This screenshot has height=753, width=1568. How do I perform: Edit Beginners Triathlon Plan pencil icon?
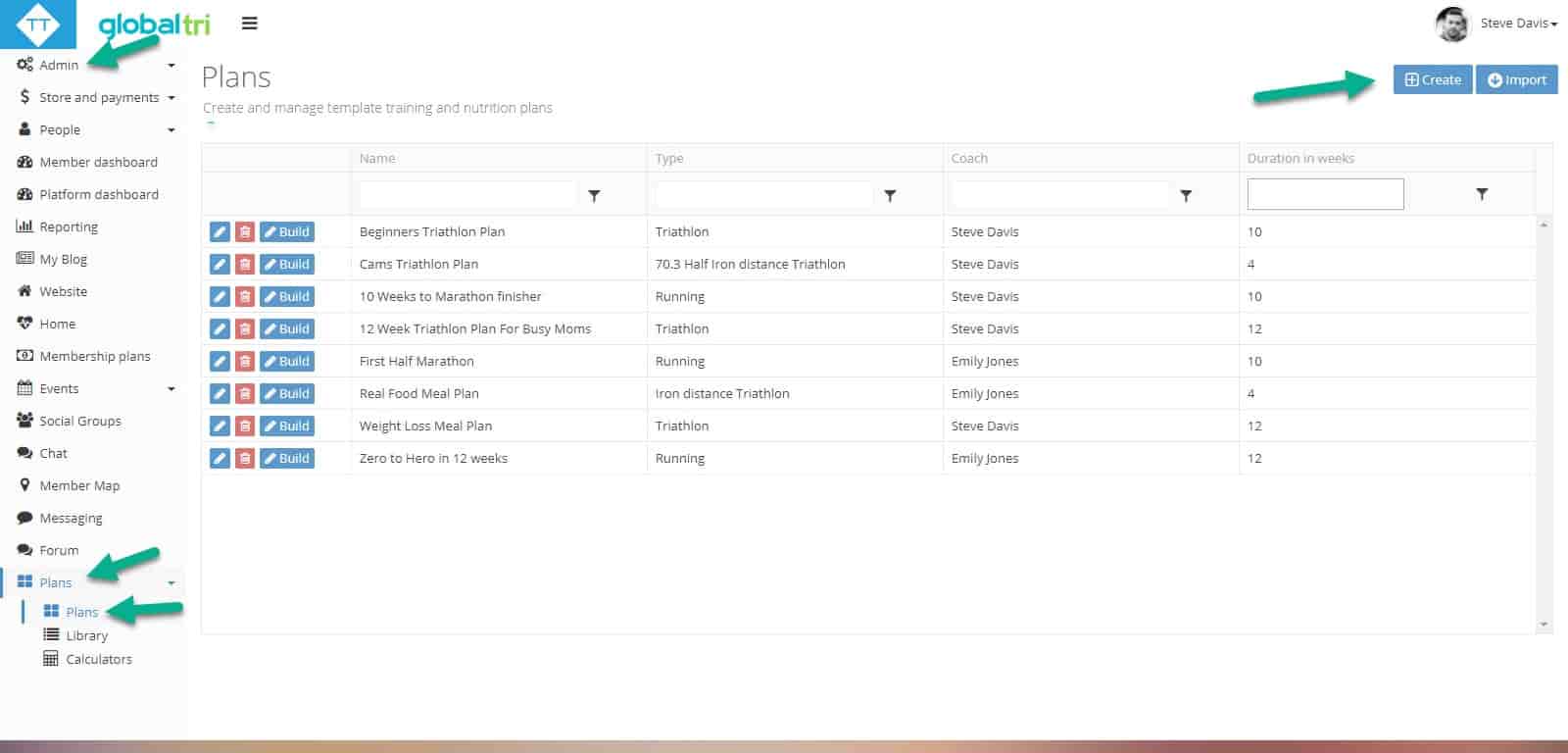pos(220,231)
